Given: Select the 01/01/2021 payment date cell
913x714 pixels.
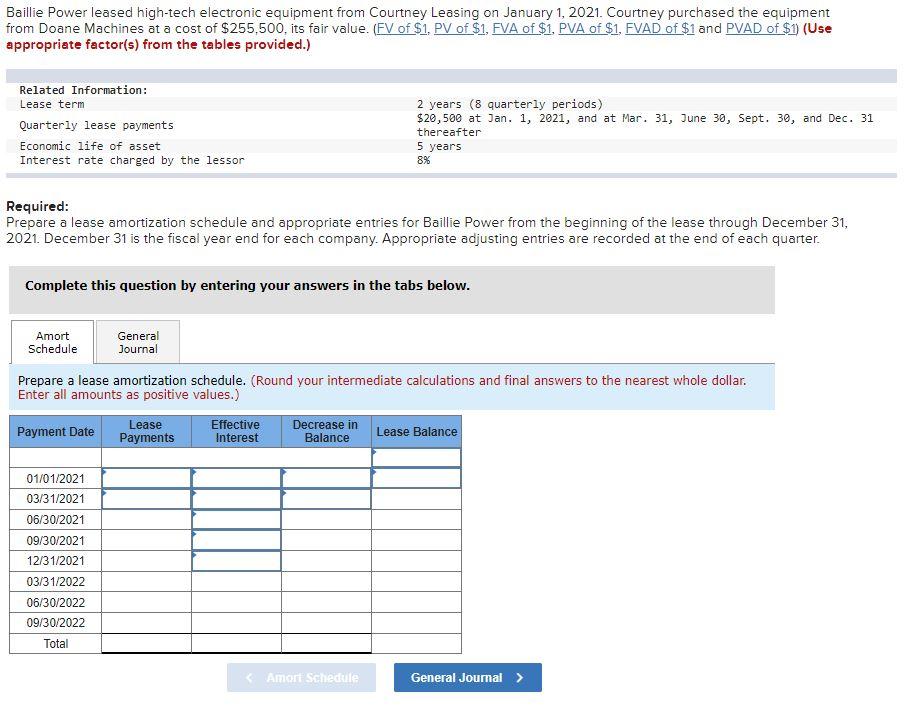Looking at the screenshot, I should pos(55,479).
